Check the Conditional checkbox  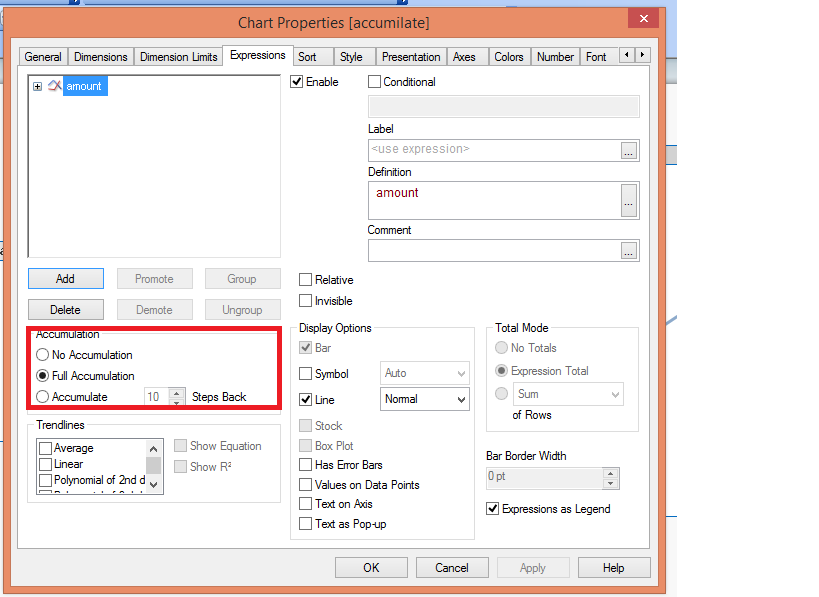click(374, 82)
